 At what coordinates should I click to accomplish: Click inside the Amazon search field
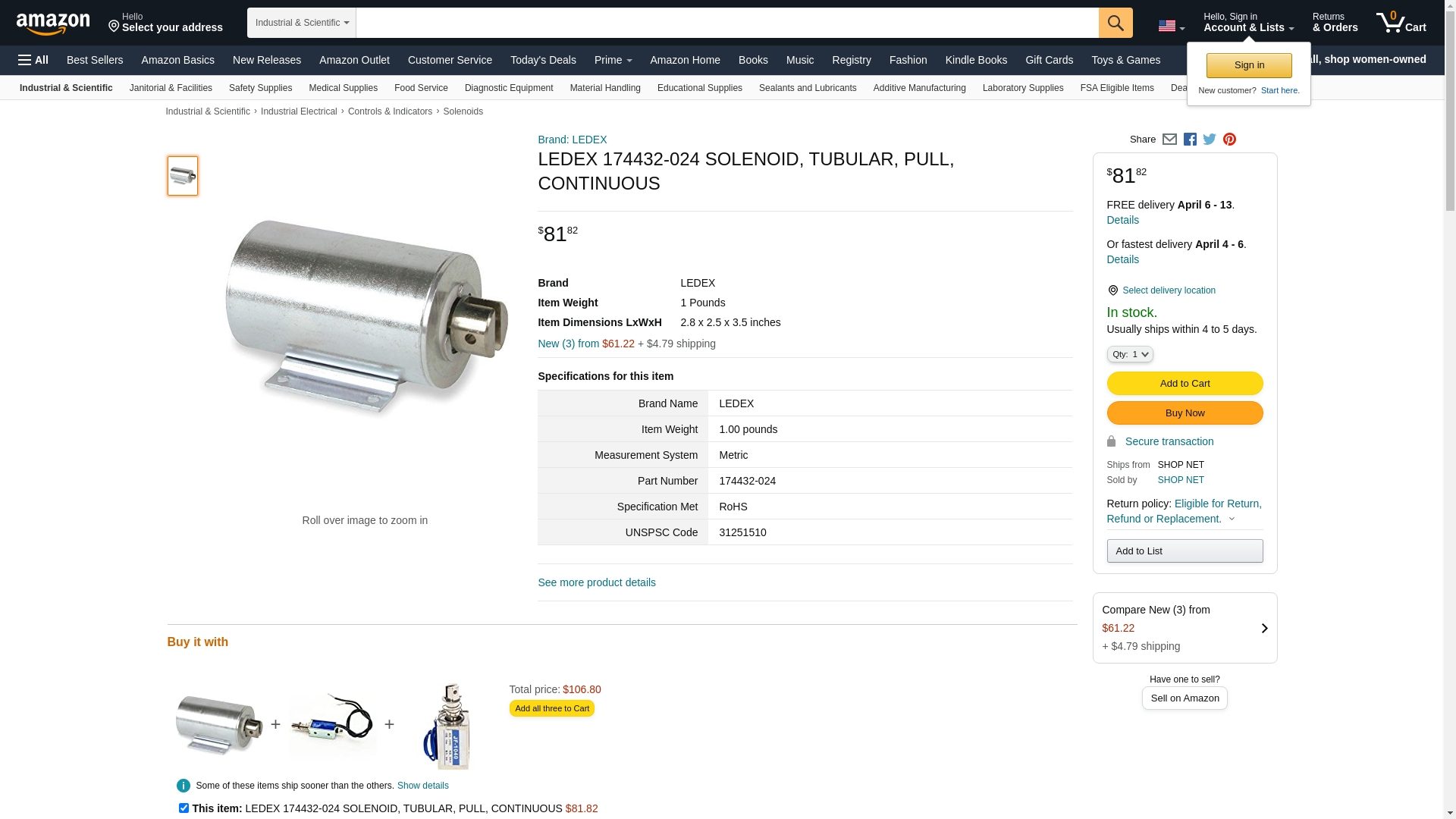[x=727, y=23]
